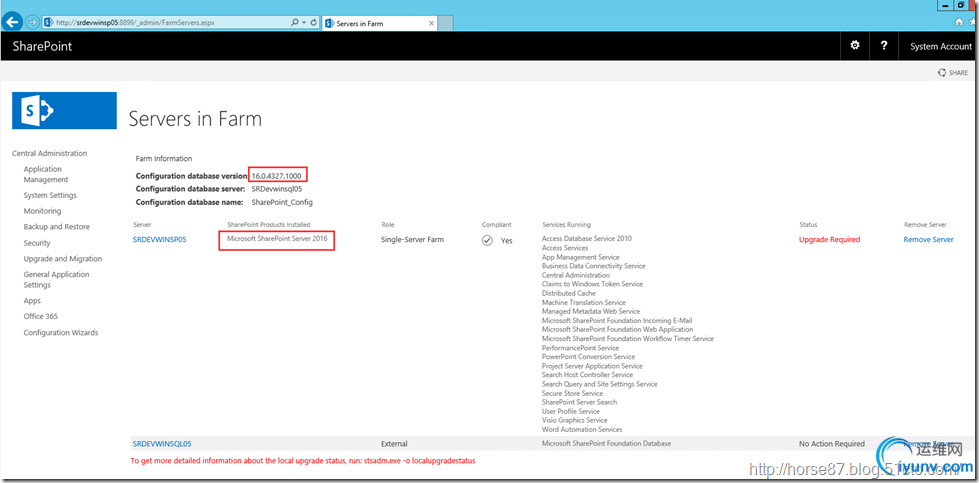
Task: Click the SharePoint title in the suite bar
Action: (x=42, y=46)
